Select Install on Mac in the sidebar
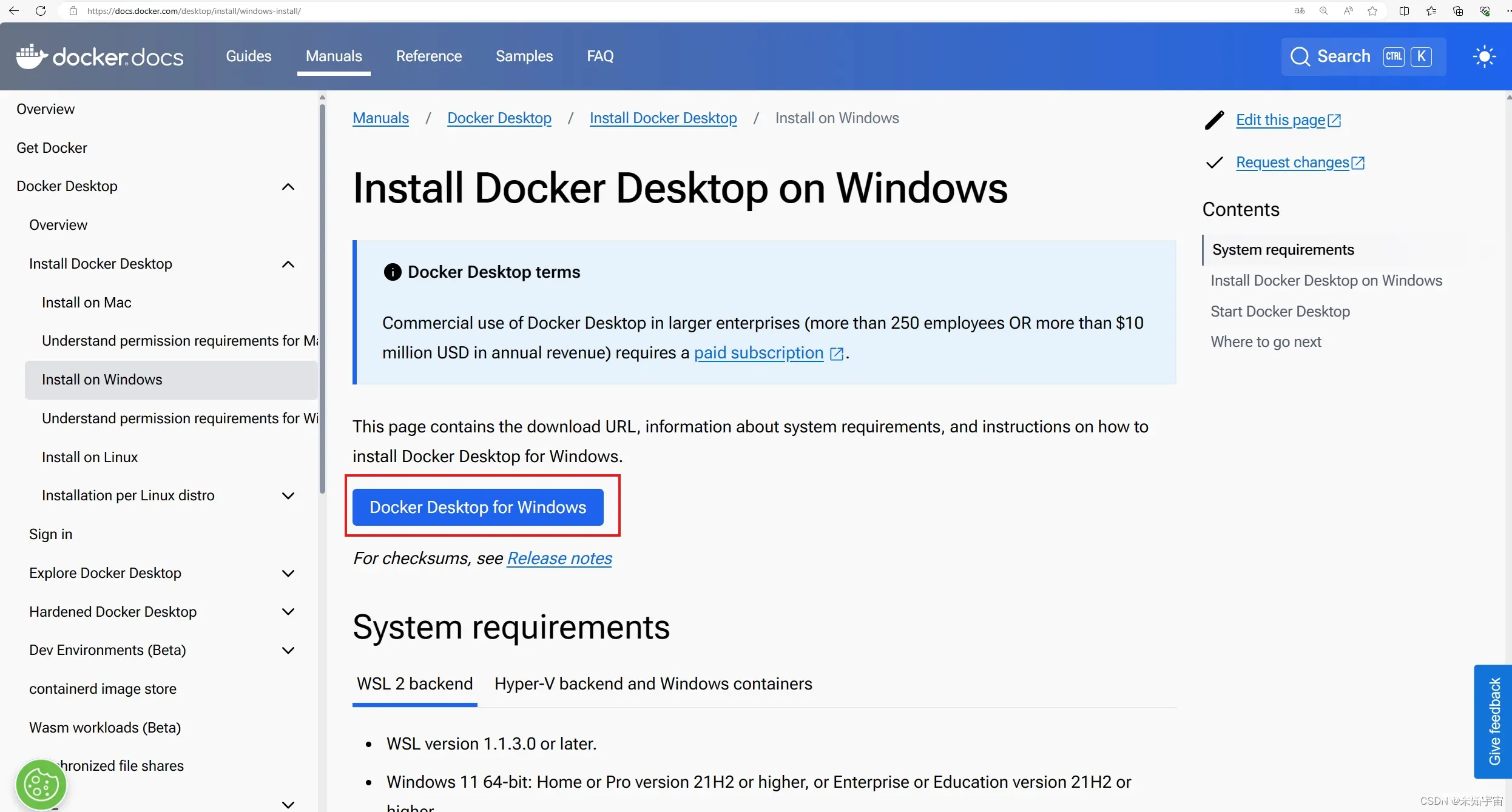Image resolution: width=1512 pixels, height=812 pixels. 86,303
